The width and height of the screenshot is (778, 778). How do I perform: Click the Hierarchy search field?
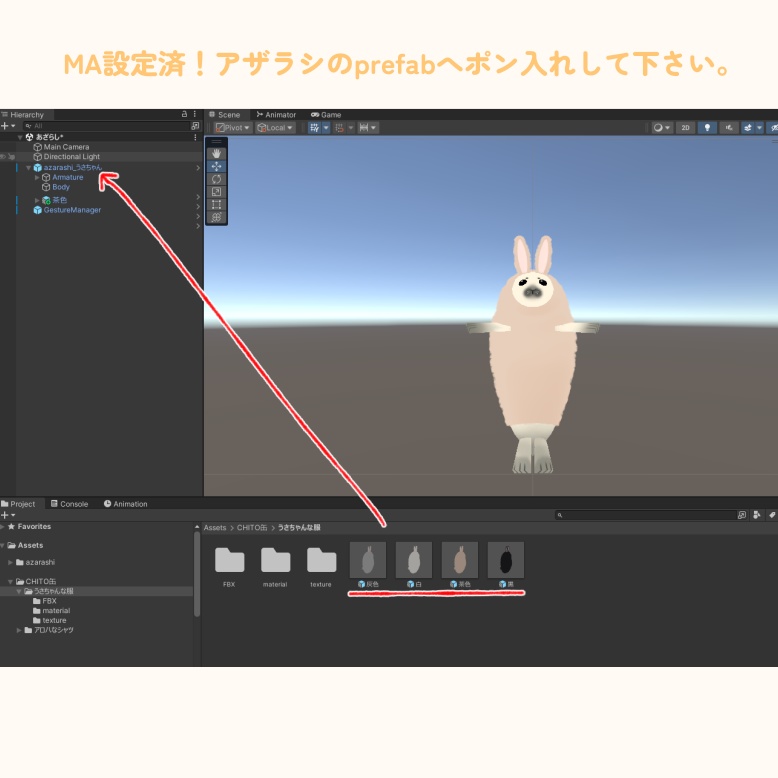[x=106, y=126]
